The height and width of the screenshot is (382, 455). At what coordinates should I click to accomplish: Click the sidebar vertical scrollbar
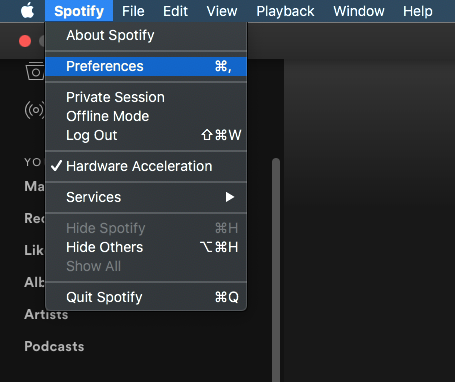[276, 270]
